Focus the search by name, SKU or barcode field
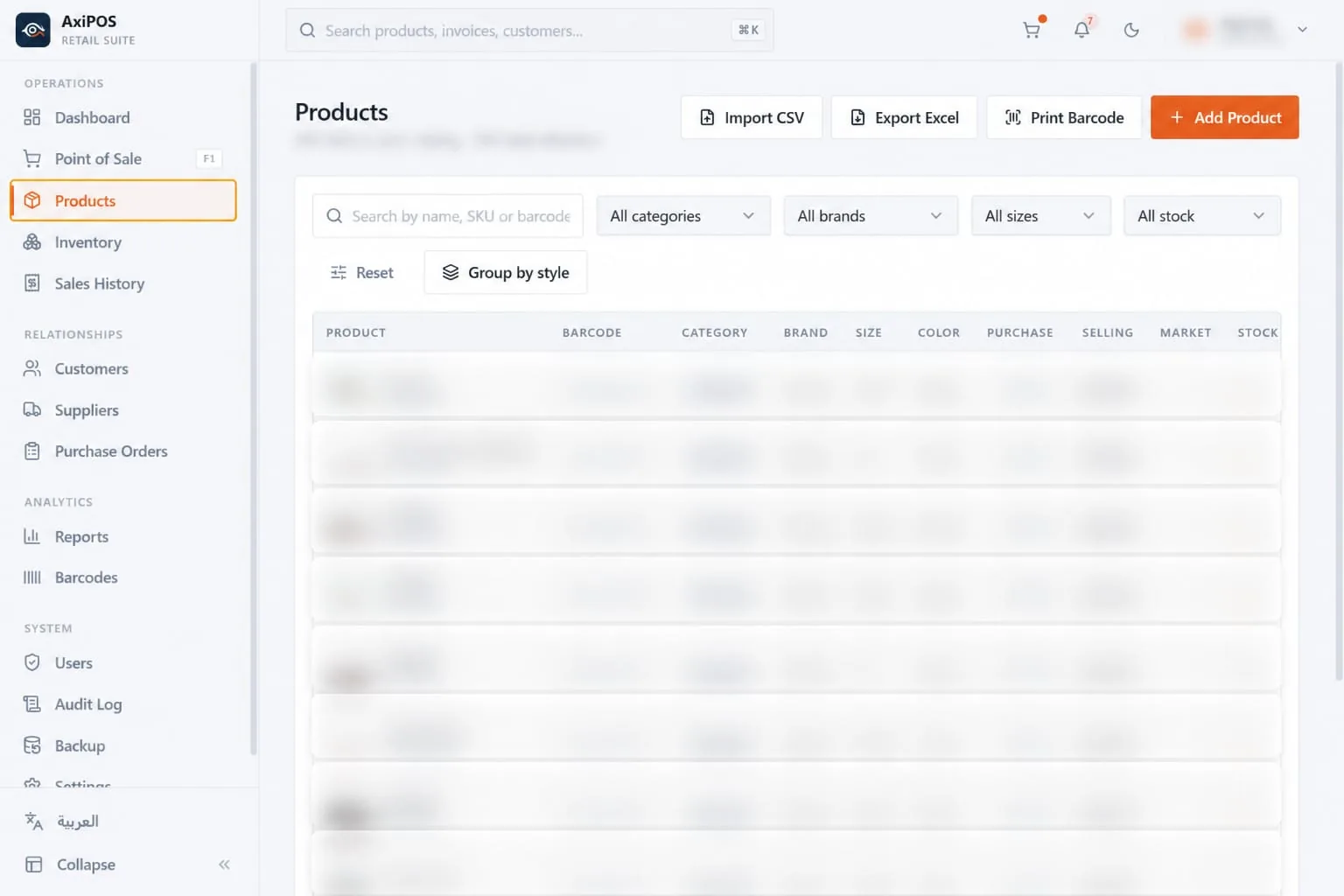This screenshot has height=896, width=1344. (448, 216)
